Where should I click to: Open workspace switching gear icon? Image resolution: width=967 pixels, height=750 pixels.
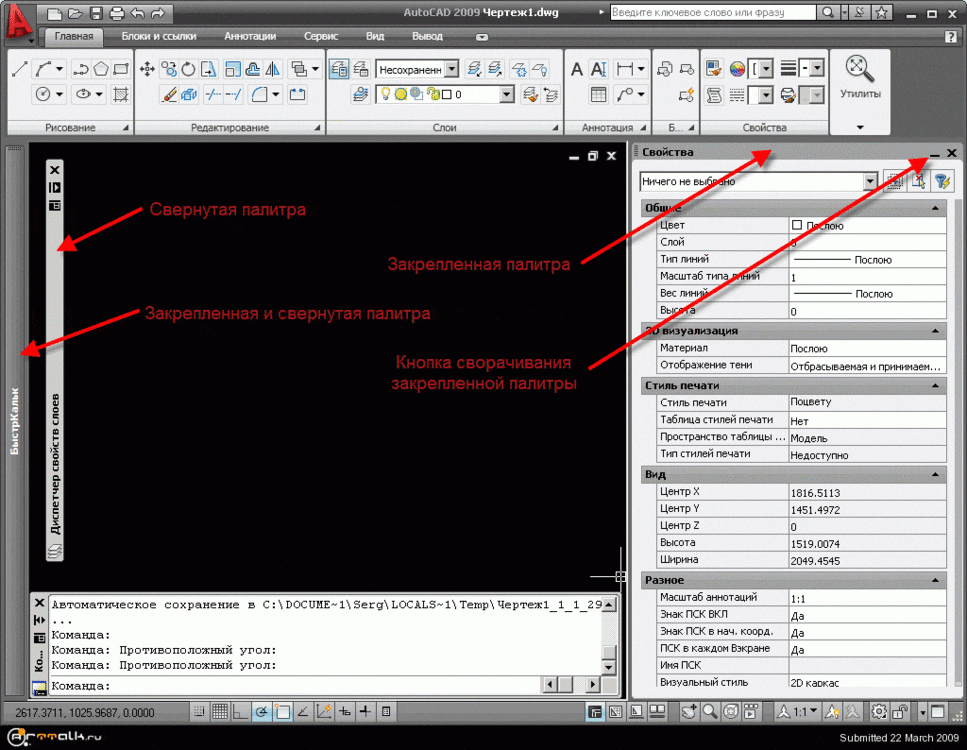[x=879, y=712]
